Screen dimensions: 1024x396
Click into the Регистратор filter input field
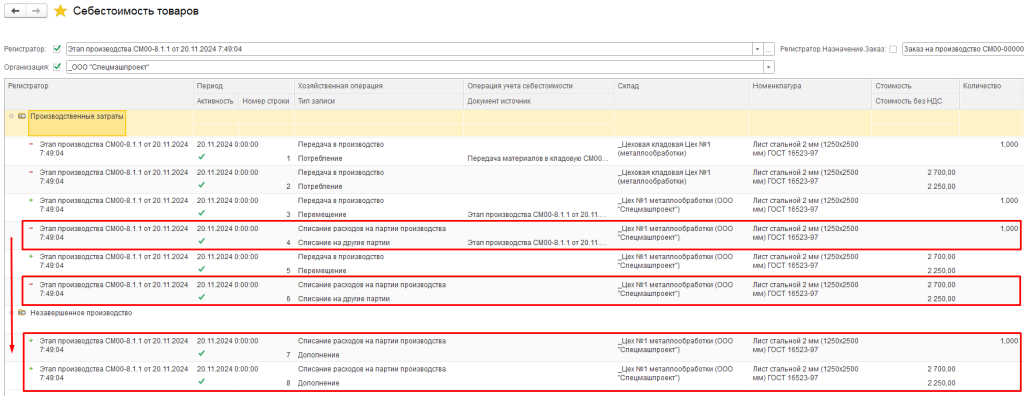(x=408, y=49)
